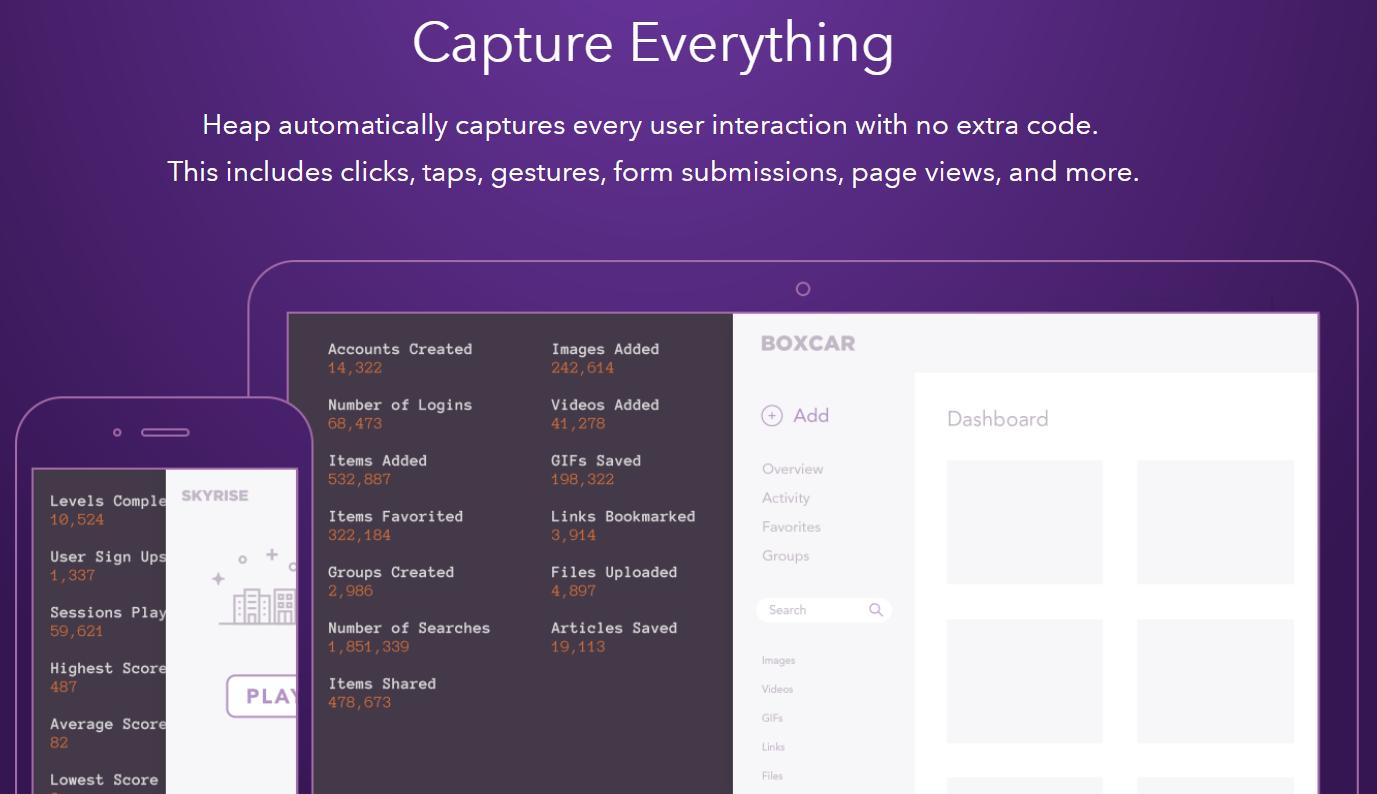Click the plus circle icon beside Add
This screenshot has width=1377, height=794.
771,416
